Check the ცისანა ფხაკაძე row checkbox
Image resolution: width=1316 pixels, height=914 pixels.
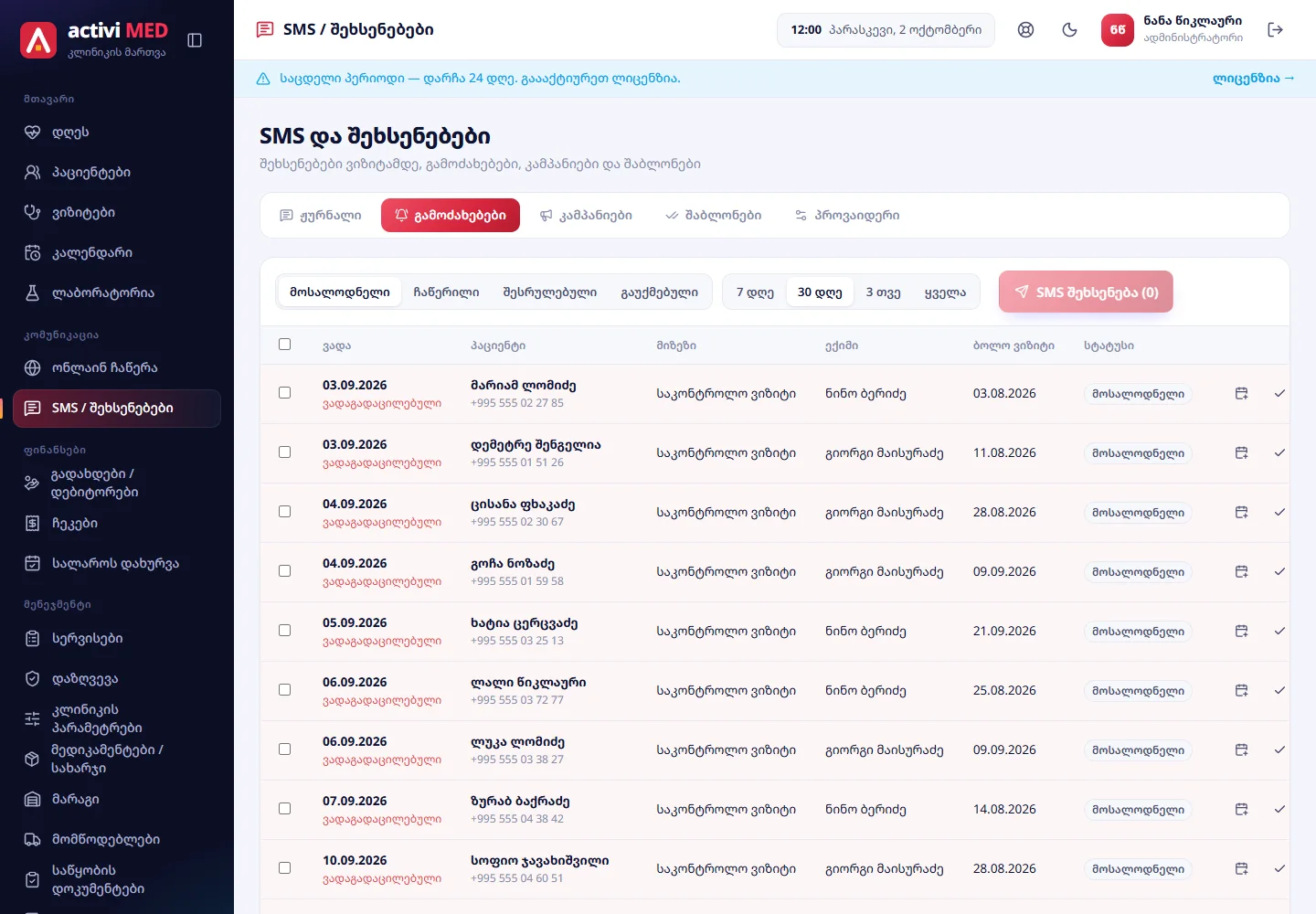pyautogui.click(x=285, y=512)
